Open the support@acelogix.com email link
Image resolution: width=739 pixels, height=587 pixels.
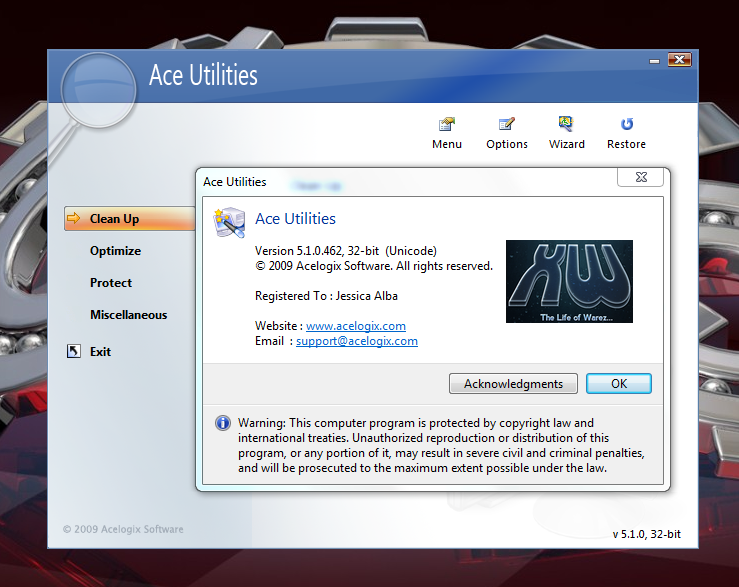pos(357,341)
